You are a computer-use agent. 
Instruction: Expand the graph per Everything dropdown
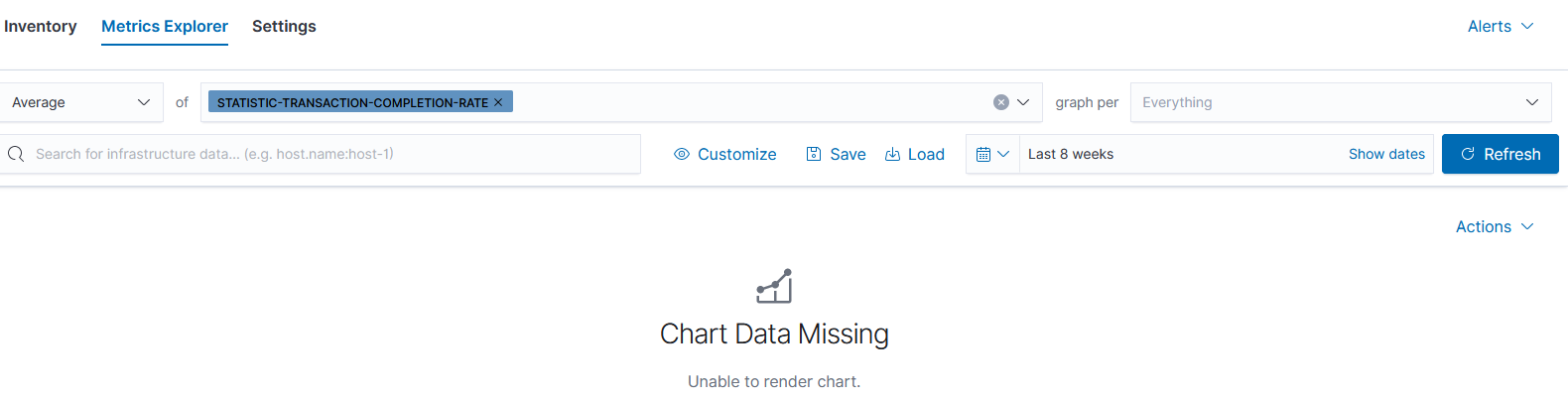point(1340,102)
